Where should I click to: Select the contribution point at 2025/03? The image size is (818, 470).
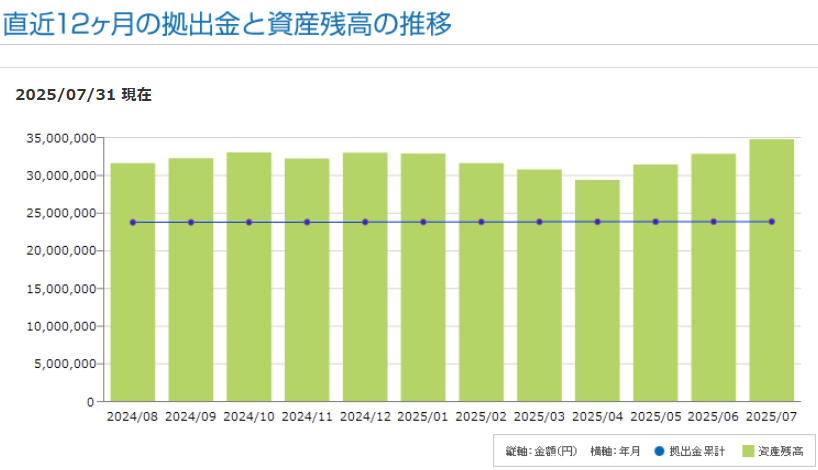[x=539, y=222]
